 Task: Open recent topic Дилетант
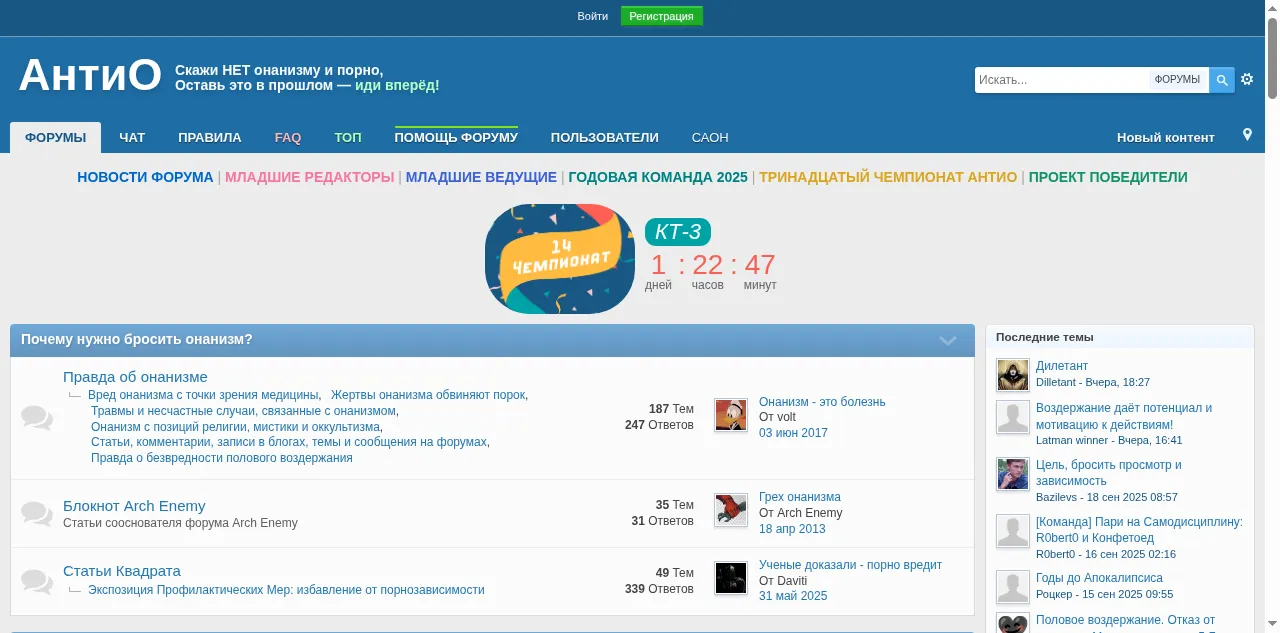pyautogui.click(x=1062, y=366)
